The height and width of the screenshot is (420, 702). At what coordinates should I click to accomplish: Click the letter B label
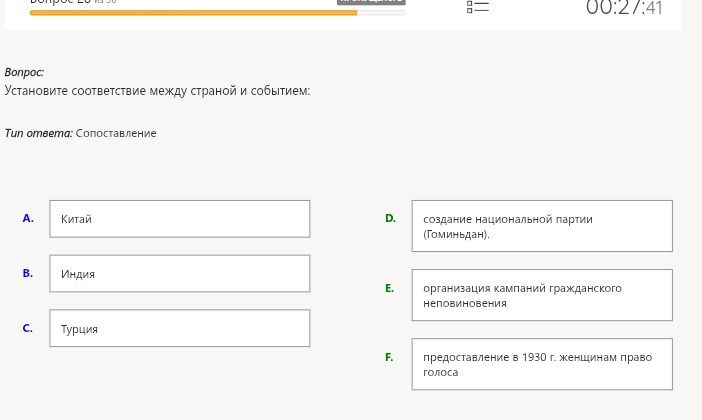click(x=28, y=273)
